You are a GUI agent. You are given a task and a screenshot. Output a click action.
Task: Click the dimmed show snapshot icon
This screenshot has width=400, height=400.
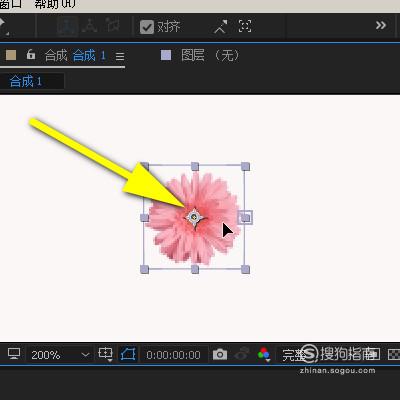click(242, 354)
